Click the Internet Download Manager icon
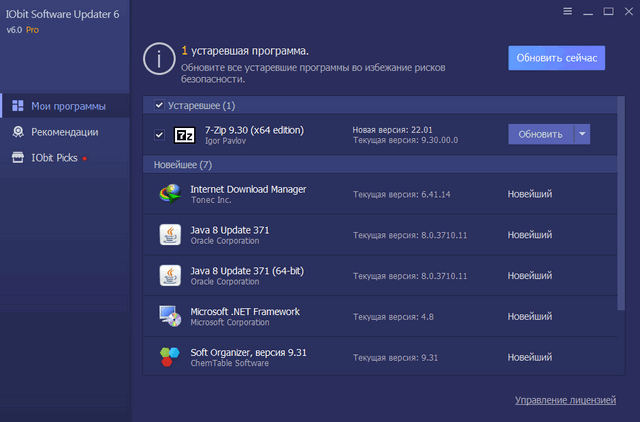Screen dimensions: 640x422 coord(170,194)
